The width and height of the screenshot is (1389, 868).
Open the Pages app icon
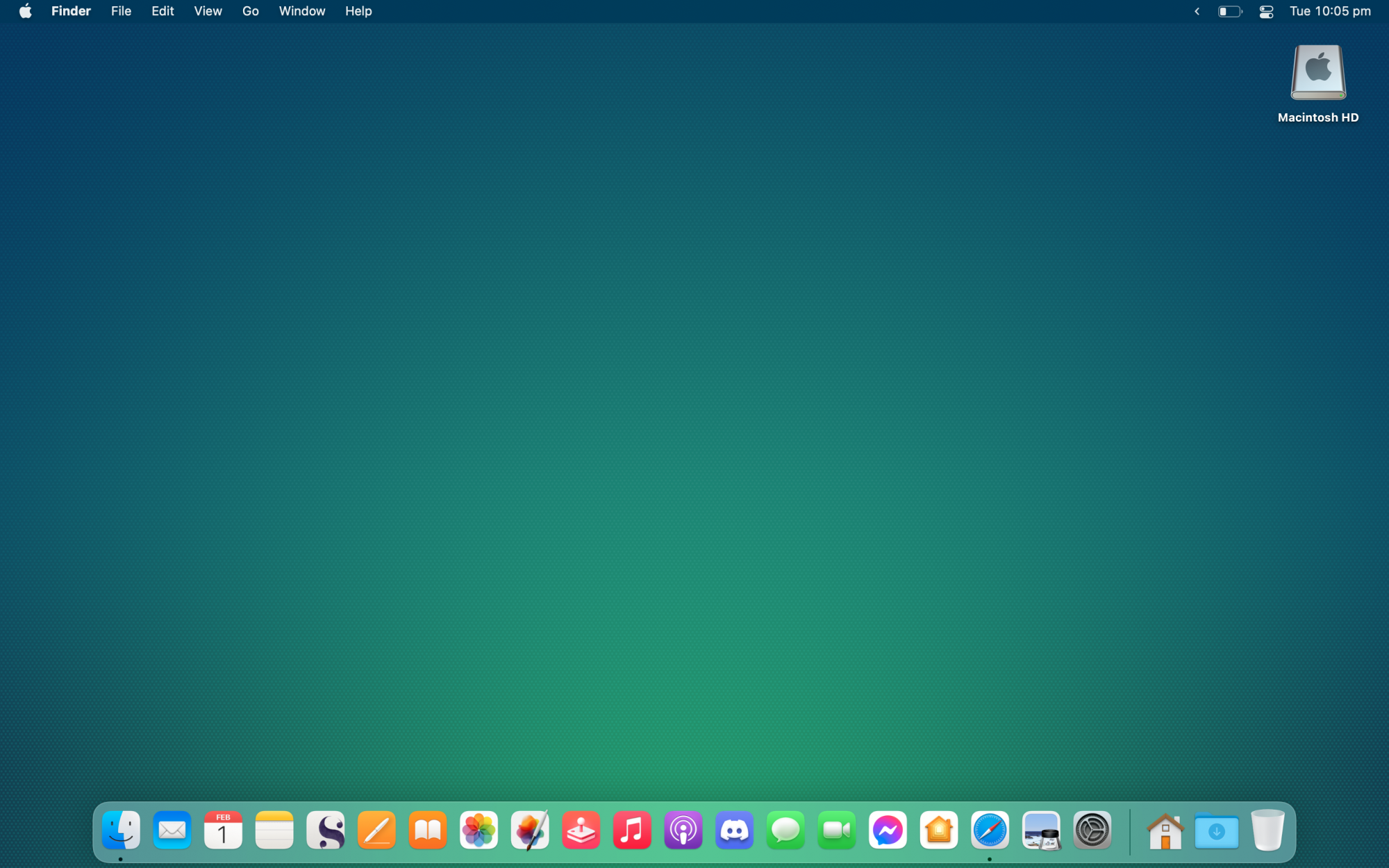pos(376,830)
